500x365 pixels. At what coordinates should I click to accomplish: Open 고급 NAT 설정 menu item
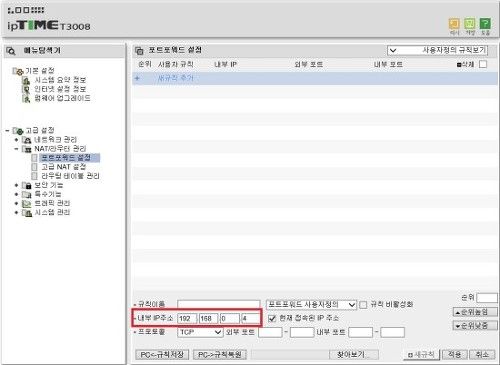[64, 167]
